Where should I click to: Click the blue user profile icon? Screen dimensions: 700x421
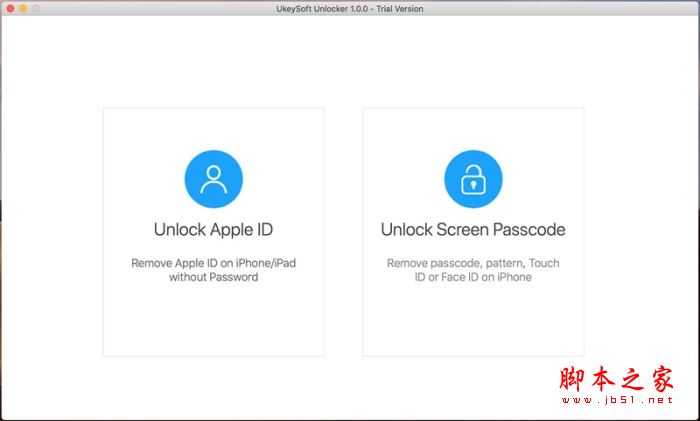tap(213, 179)
